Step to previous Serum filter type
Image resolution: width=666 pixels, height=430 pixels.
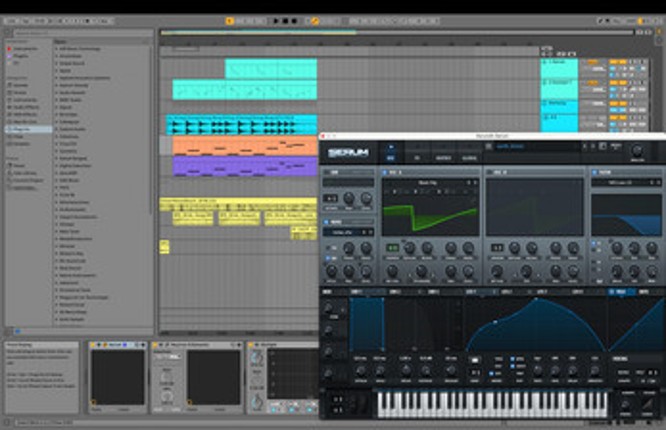tap(652, 183)
